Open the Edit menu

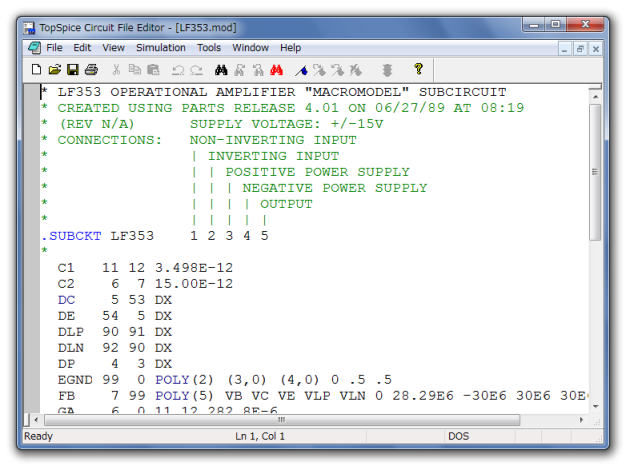82,48
